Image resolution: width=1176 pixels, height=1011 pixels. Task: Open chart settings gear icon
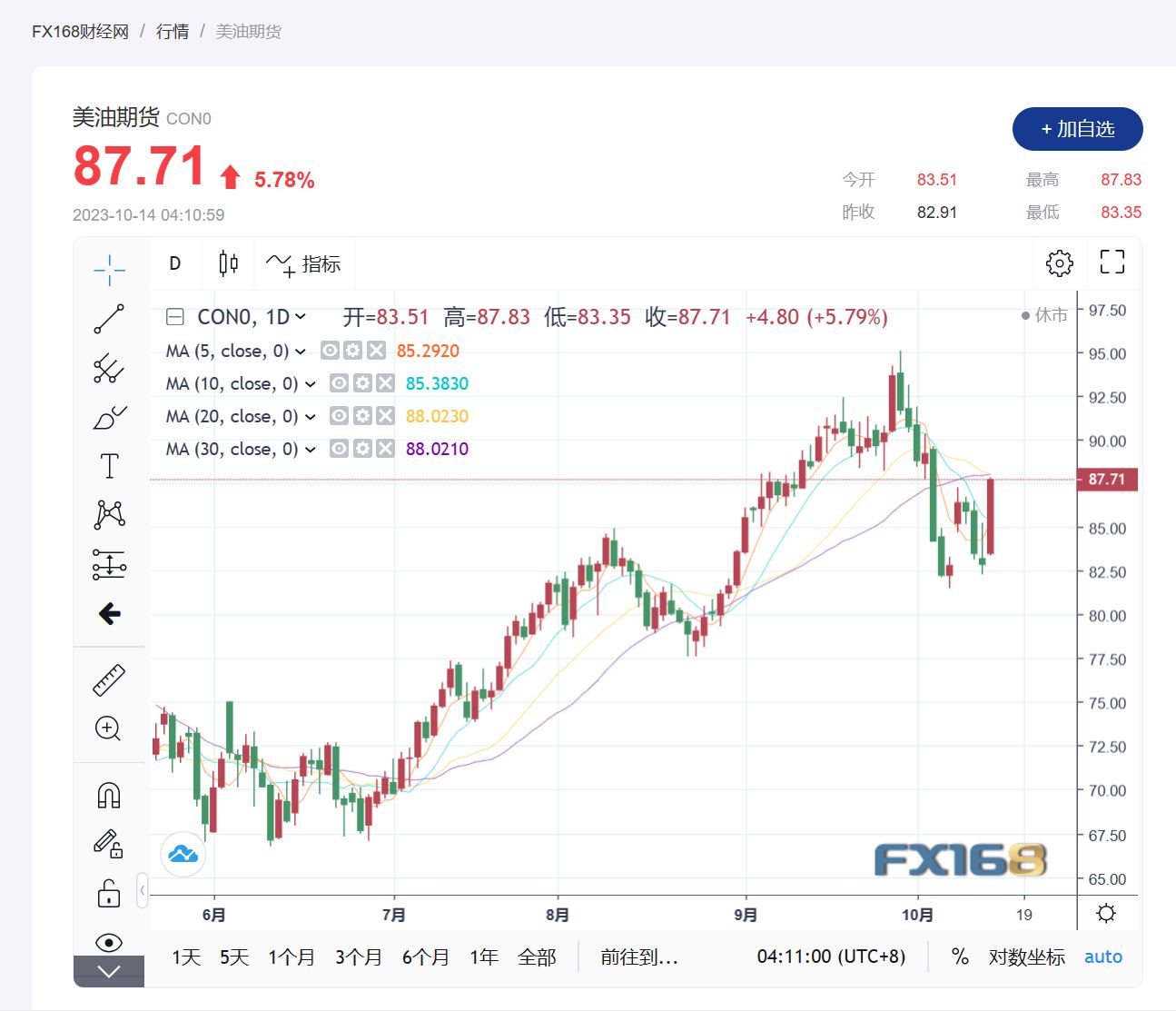[1060, 263]
